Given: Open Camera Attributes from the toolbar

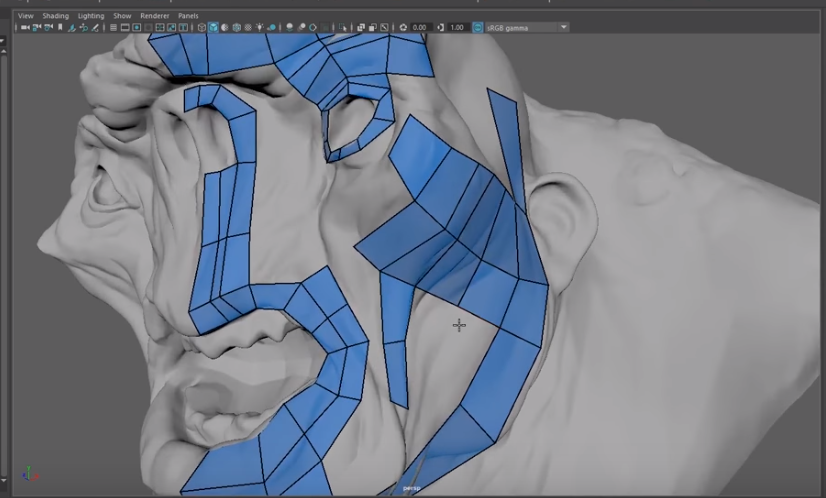Looking at the screenshot, I should click(48, 27).
